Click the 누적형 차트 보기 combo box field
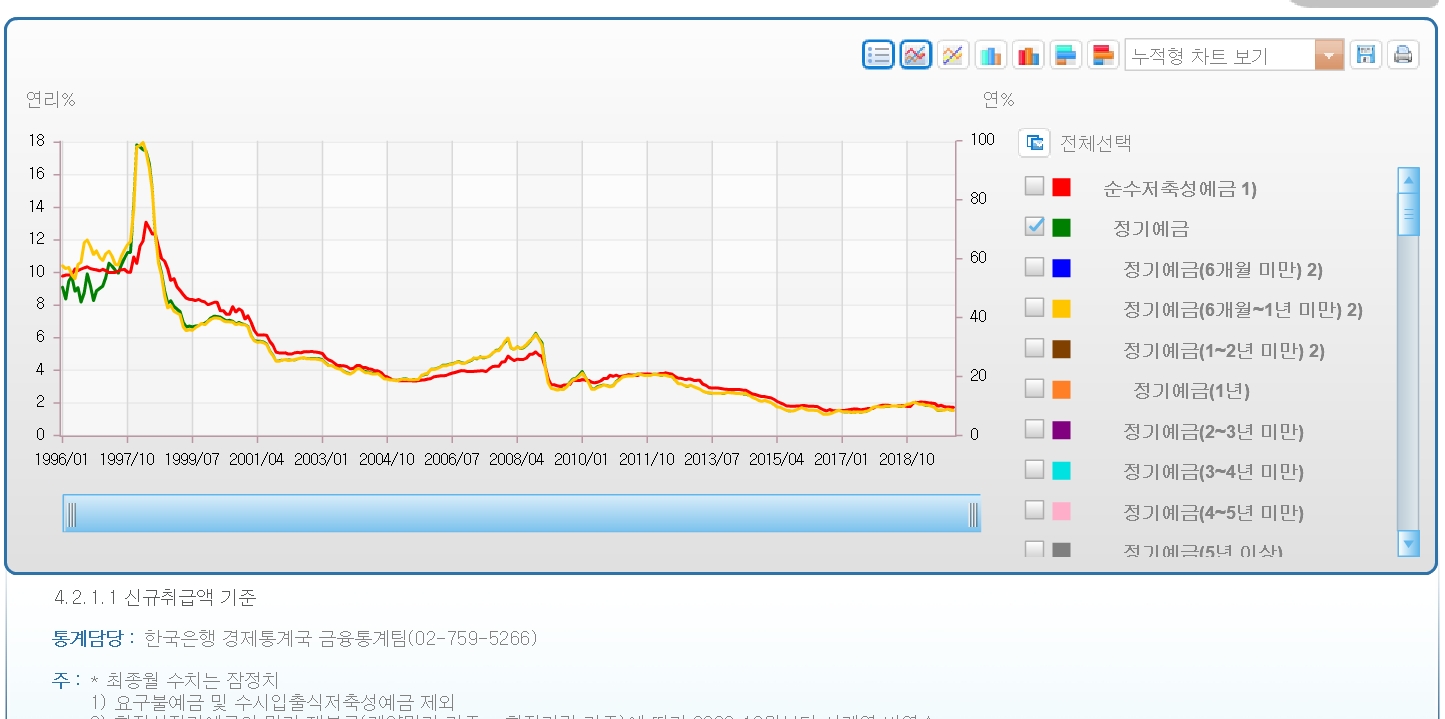Viewport: 1445px width, 719px height. coord(1219,56)
